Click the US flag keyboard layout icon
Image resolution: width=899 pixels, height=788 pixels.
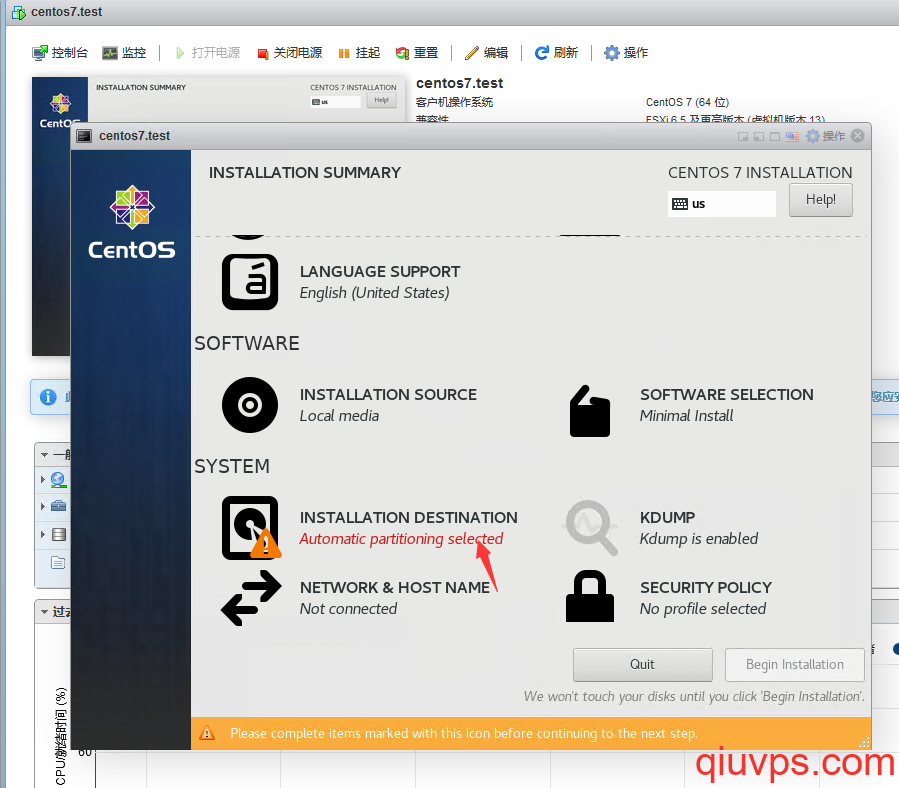[792, 136]
